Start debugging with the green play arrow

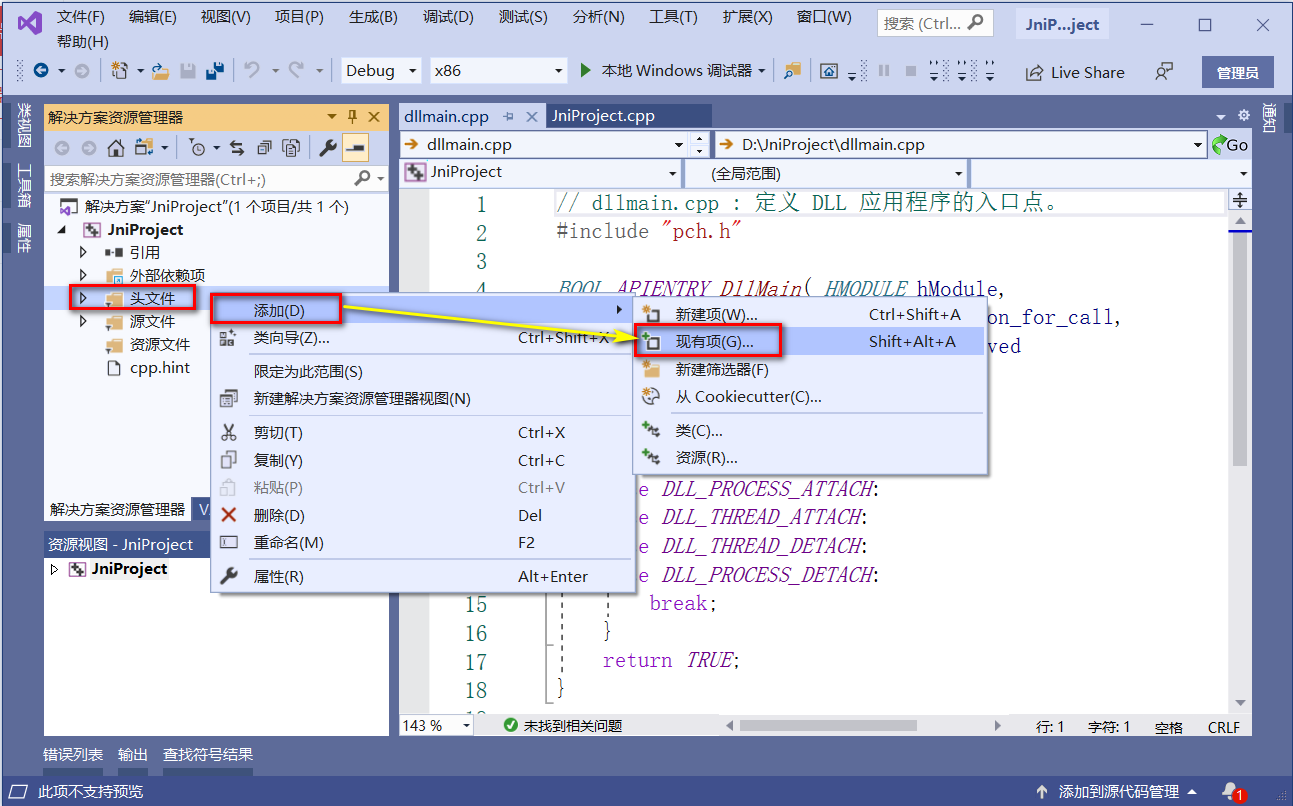pos(586,71)
